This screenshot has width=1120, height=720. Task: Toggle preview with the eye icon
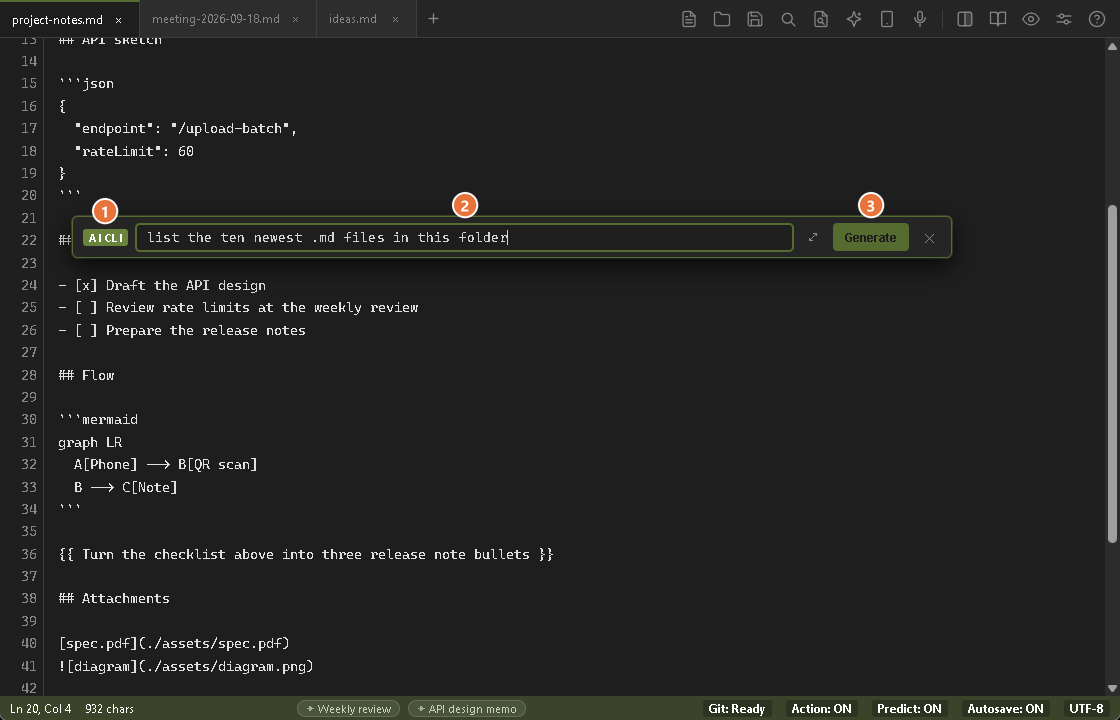pyautogui.click(x=1031, y=19)
